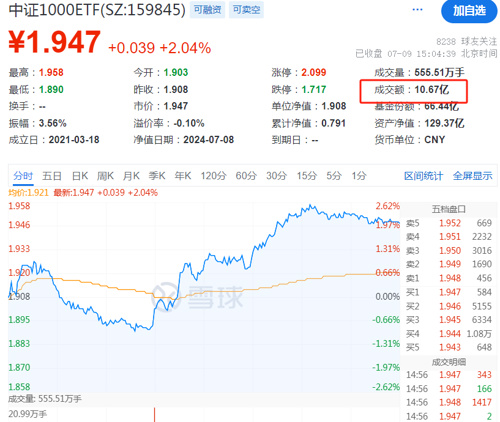Click the 可卖空 tag
The width and height of the screenshot is (500, 422).
click(x=246, y=10)
